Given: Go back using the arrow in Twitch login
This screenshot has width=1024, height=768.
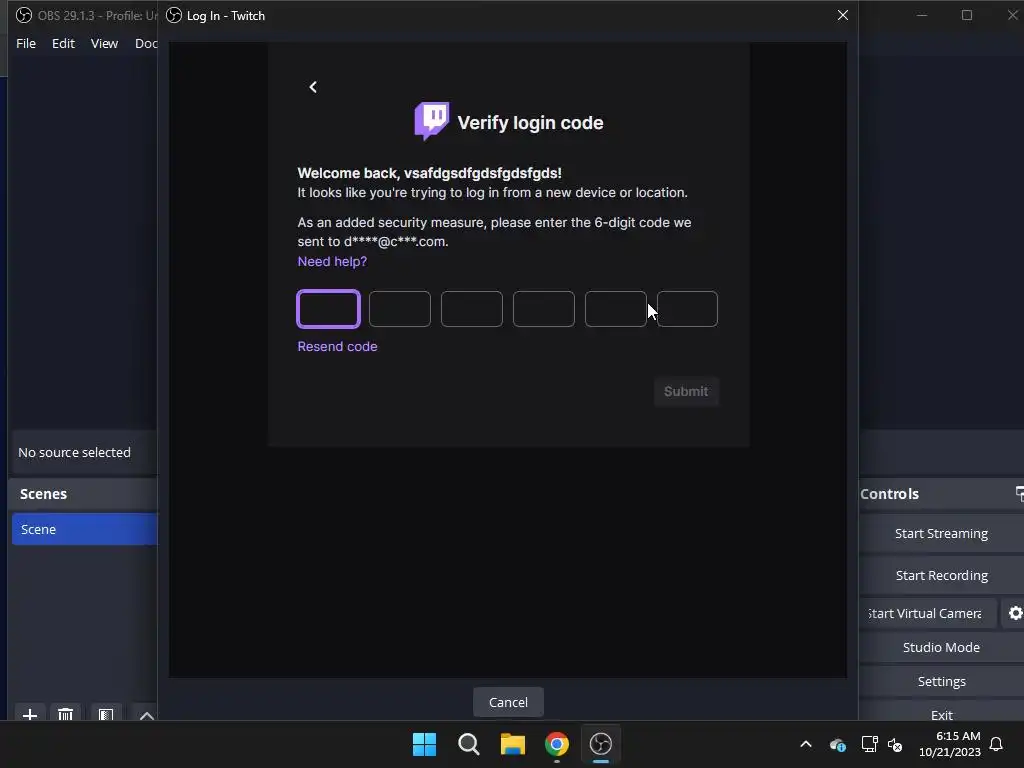Looking at the screenshot, I should 313,87.
